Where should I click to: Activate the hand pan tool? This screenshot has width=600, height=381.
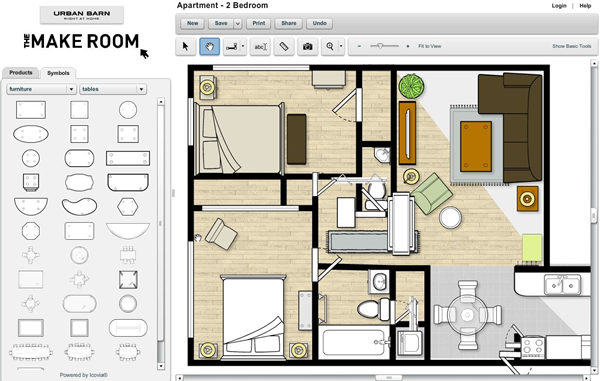click(210, 47)
